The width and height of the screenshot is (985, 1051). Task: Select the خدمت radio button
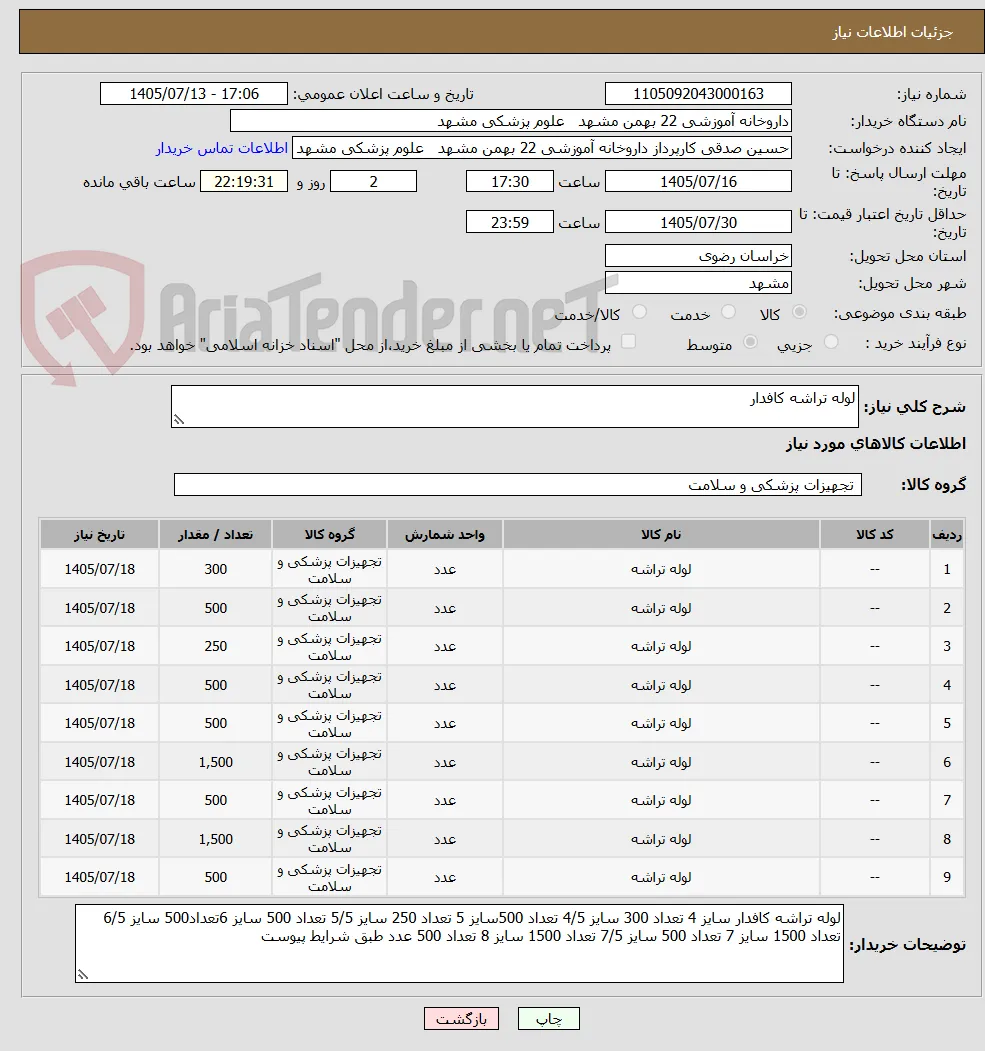click(x=728, y=312)
